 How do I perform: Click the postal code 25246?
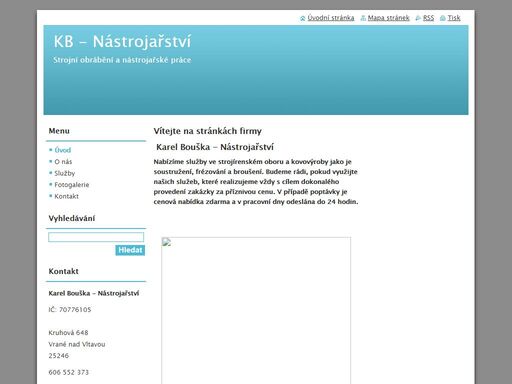coord(59,356)
